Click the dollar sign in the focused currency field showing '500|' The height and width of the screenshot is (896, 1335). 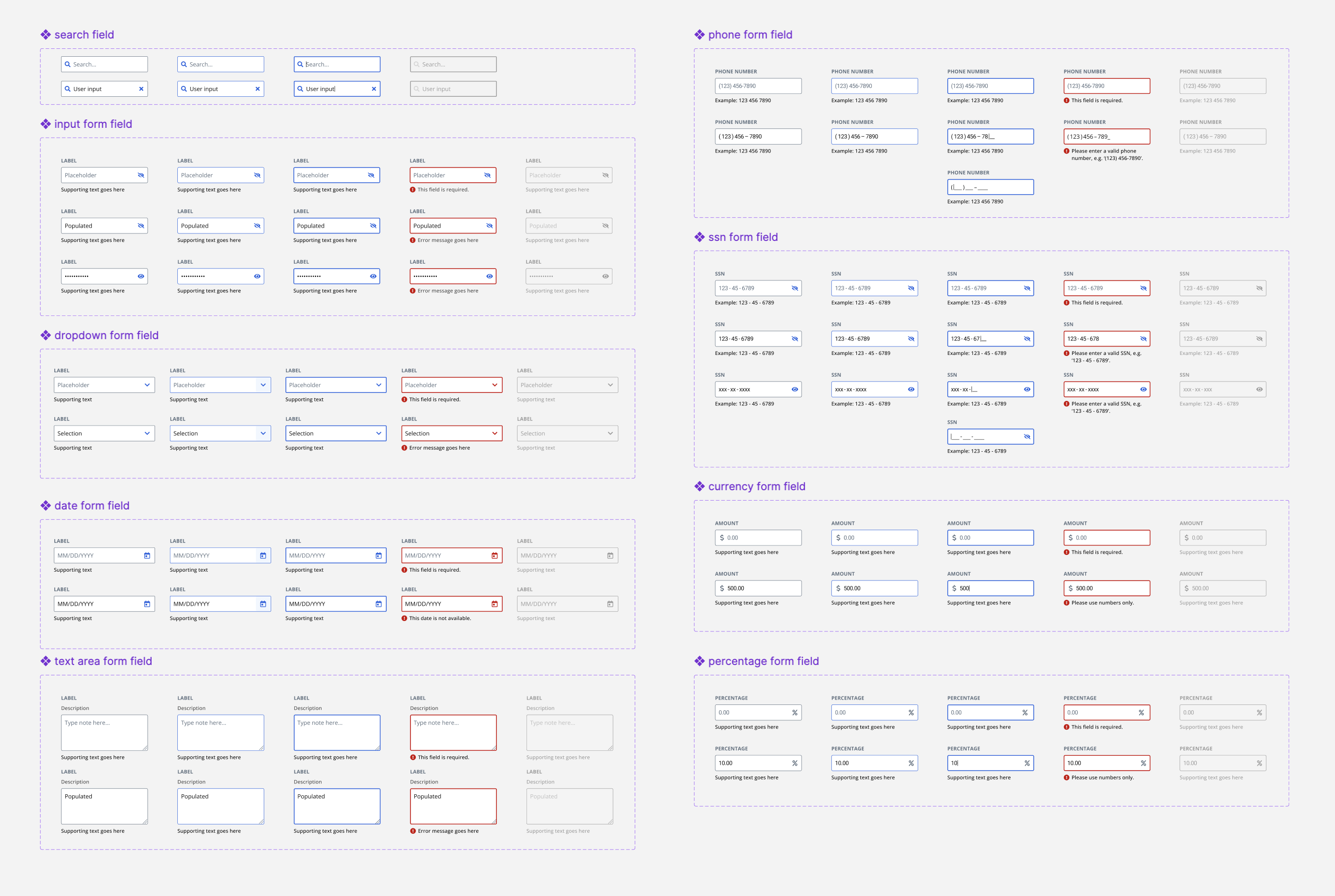click(954, 588)
